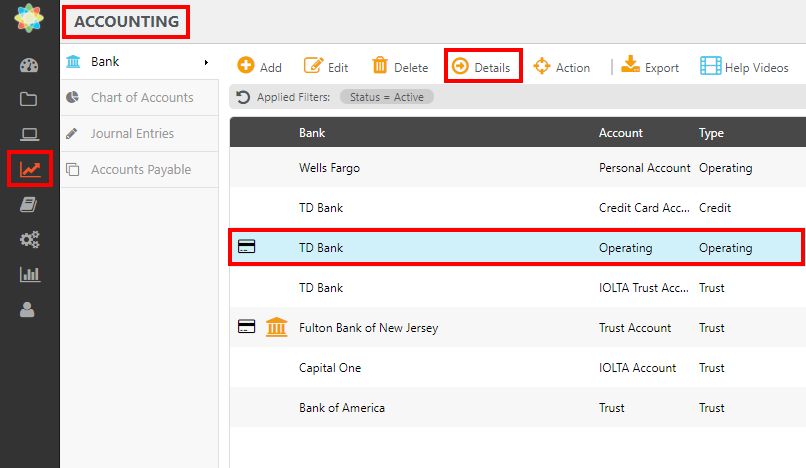Select the Wells Fargo row
806x468 pixels.
click(x=518, y=168)
